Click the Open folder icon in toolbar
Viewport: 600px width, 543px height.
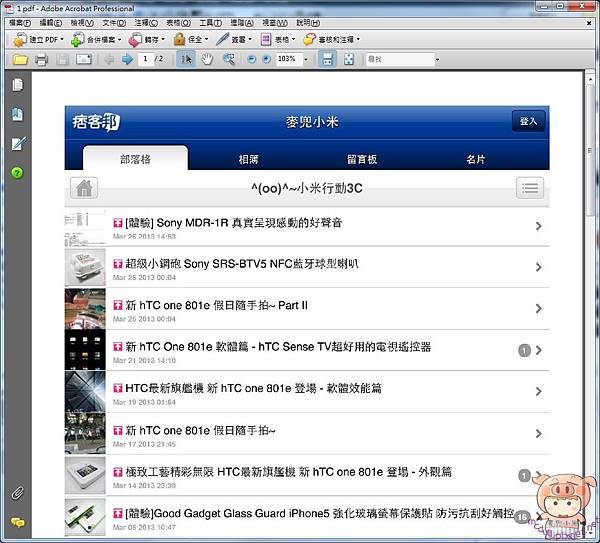pos(20,59)
